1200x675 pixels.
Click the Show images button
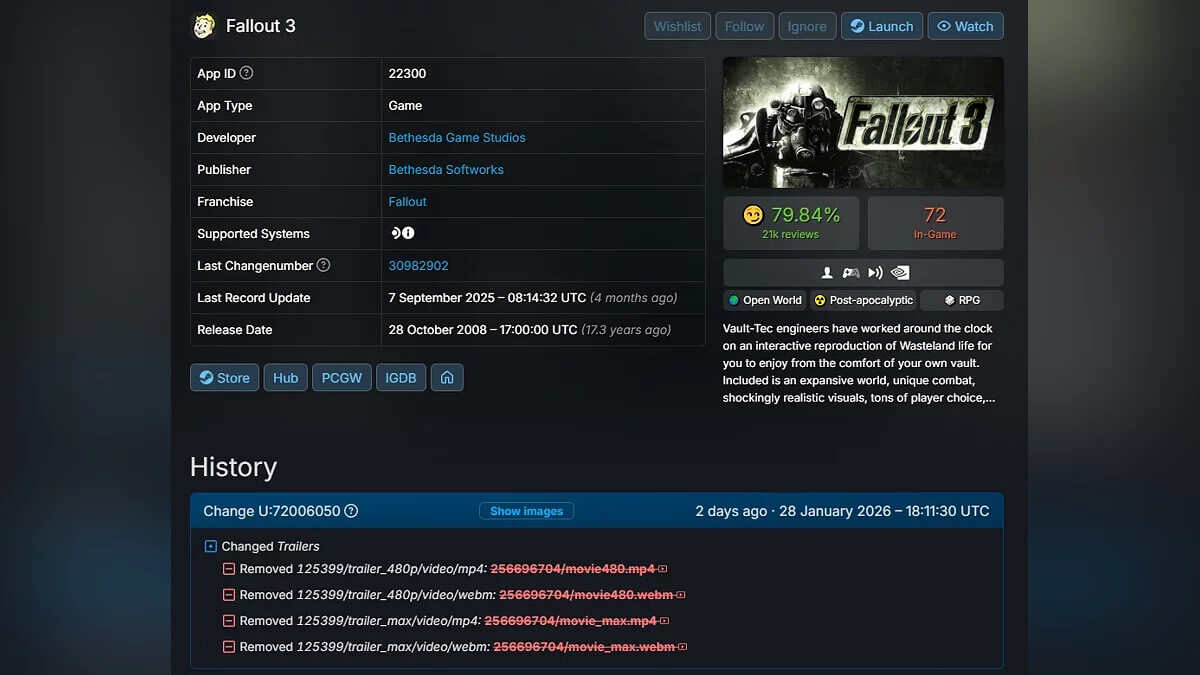click(x=527, y=511)
